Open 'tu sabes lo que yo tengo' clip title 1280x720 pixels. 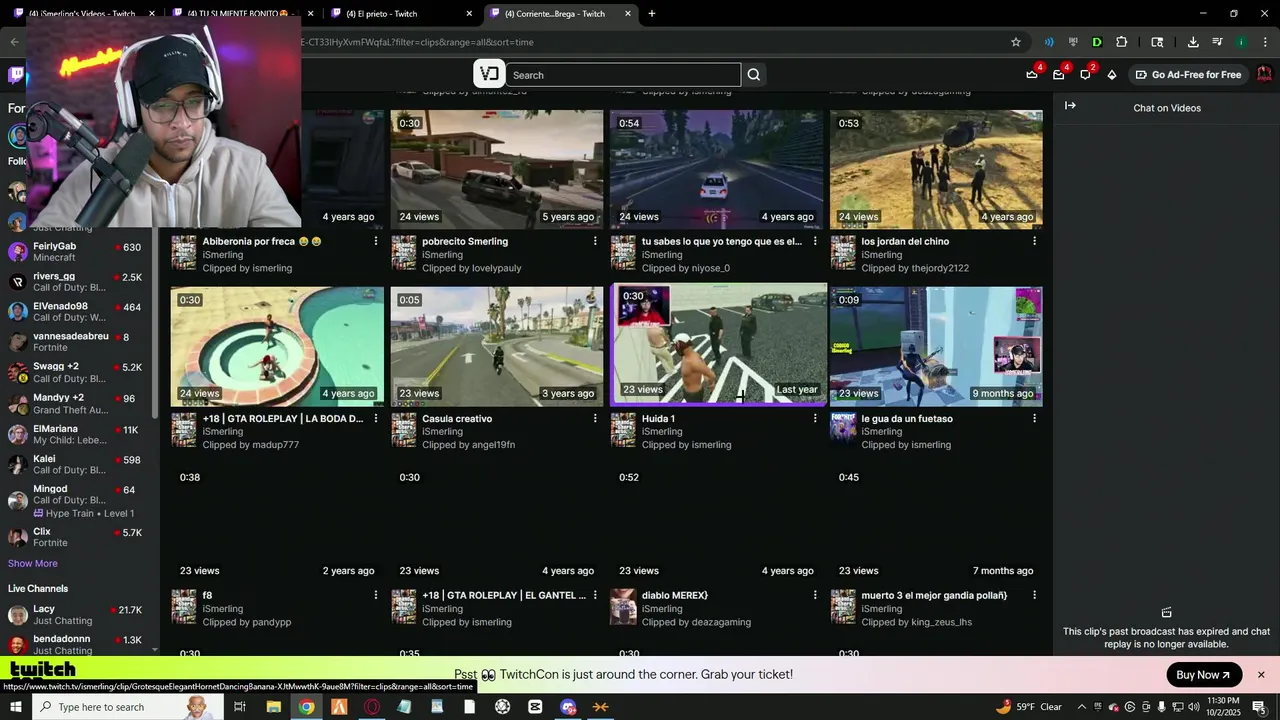[x=722, y=241]
